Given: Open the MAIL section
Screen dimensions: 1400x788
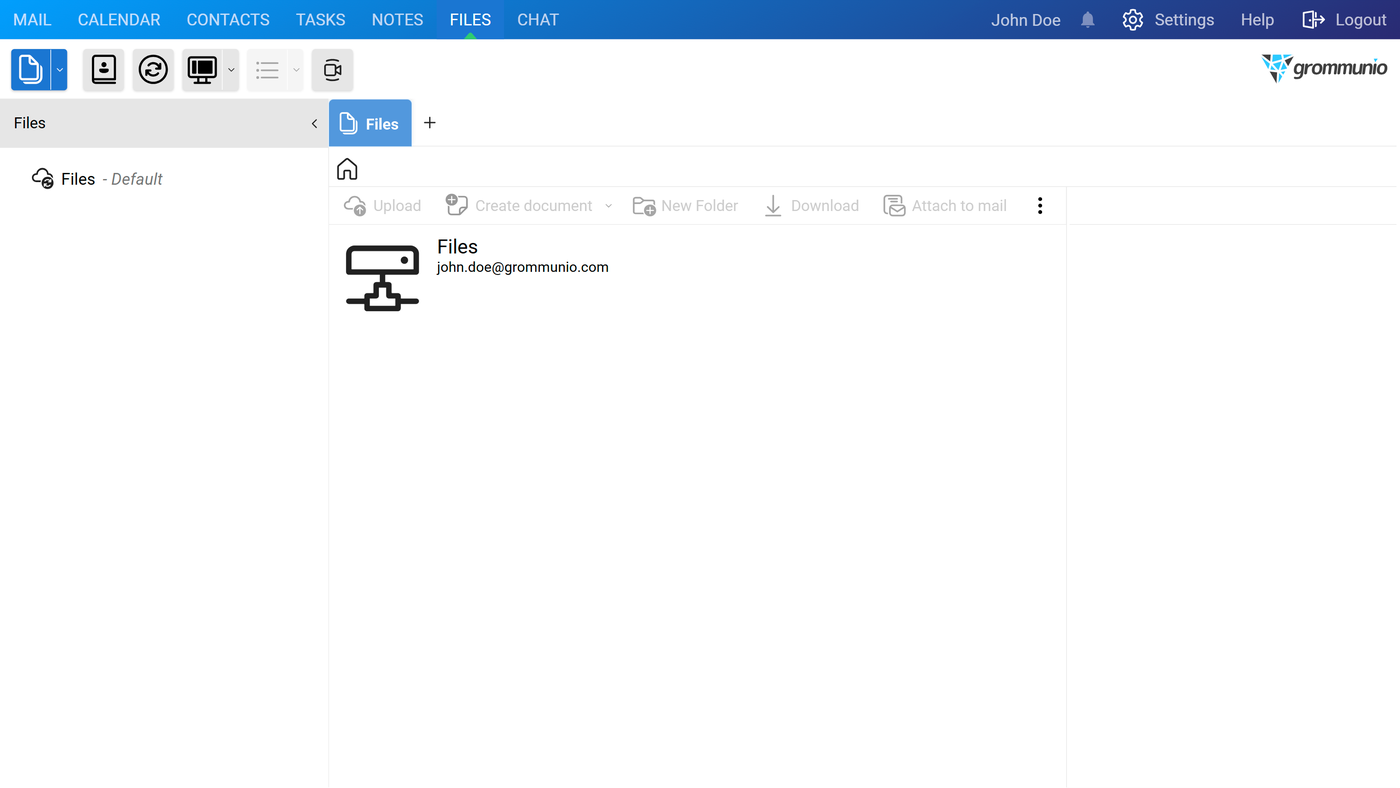Looking at the screenshot, I should 32,20.
